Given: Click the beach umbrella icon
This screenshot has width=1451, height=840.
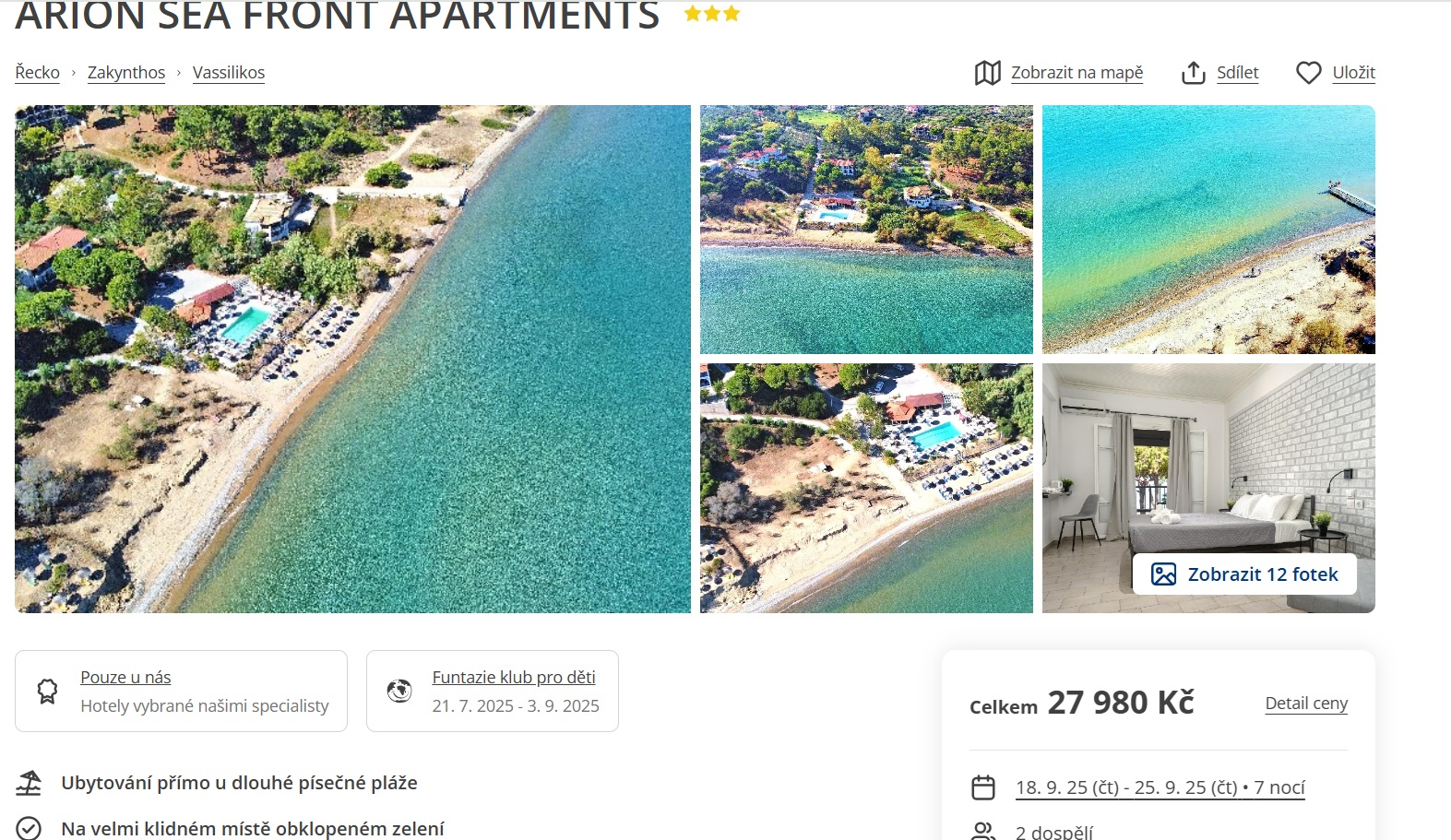Looking at the screenshot, I should pyautogui.click(x=29, y=783).
